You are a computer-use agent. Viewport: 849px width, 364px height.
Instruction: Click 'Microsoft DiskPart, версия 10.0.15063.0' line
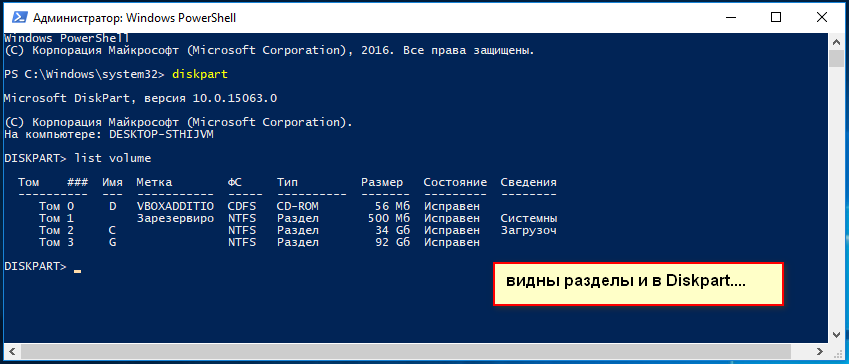point(140,99)
